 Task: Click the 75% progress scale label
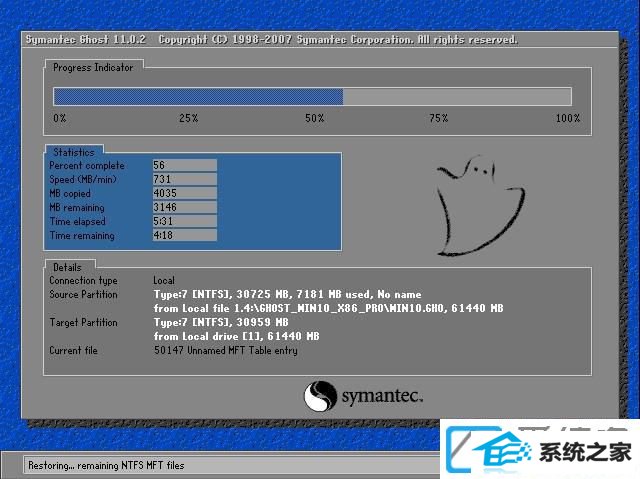(439, 118)
